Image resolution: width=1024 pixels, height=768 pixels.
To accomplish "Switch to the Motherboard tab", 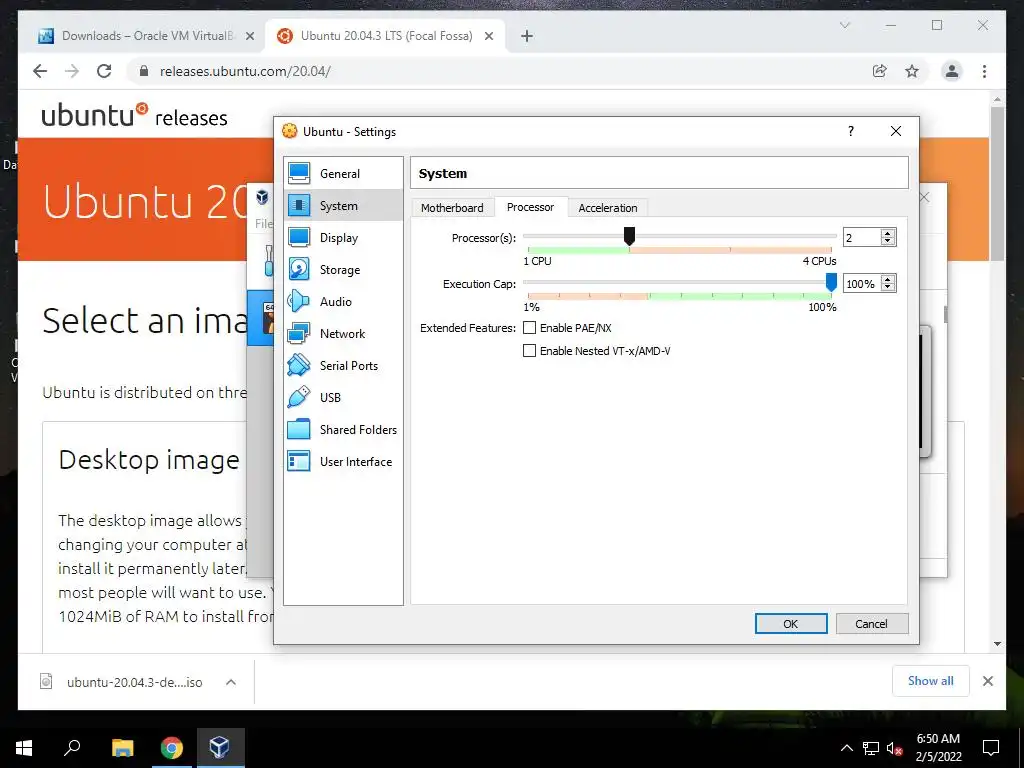I will pos(452,208).
